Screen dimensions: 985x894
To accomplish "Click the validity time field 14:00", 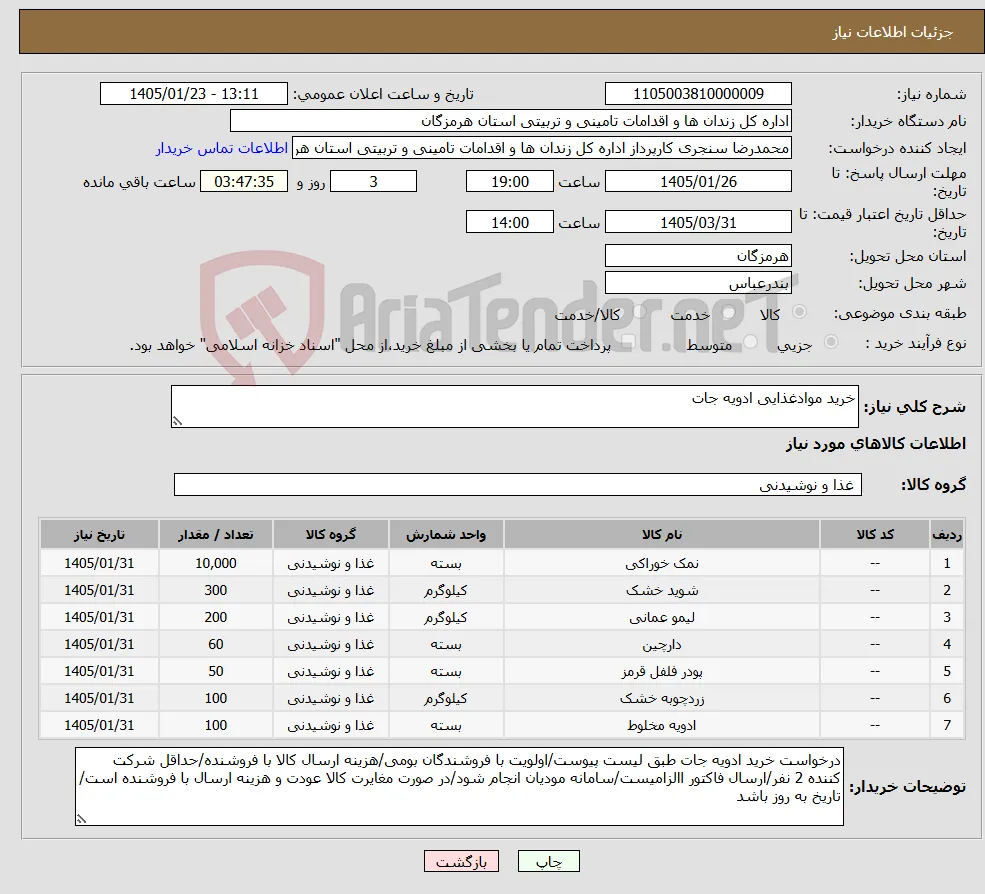I will point(509,222).
